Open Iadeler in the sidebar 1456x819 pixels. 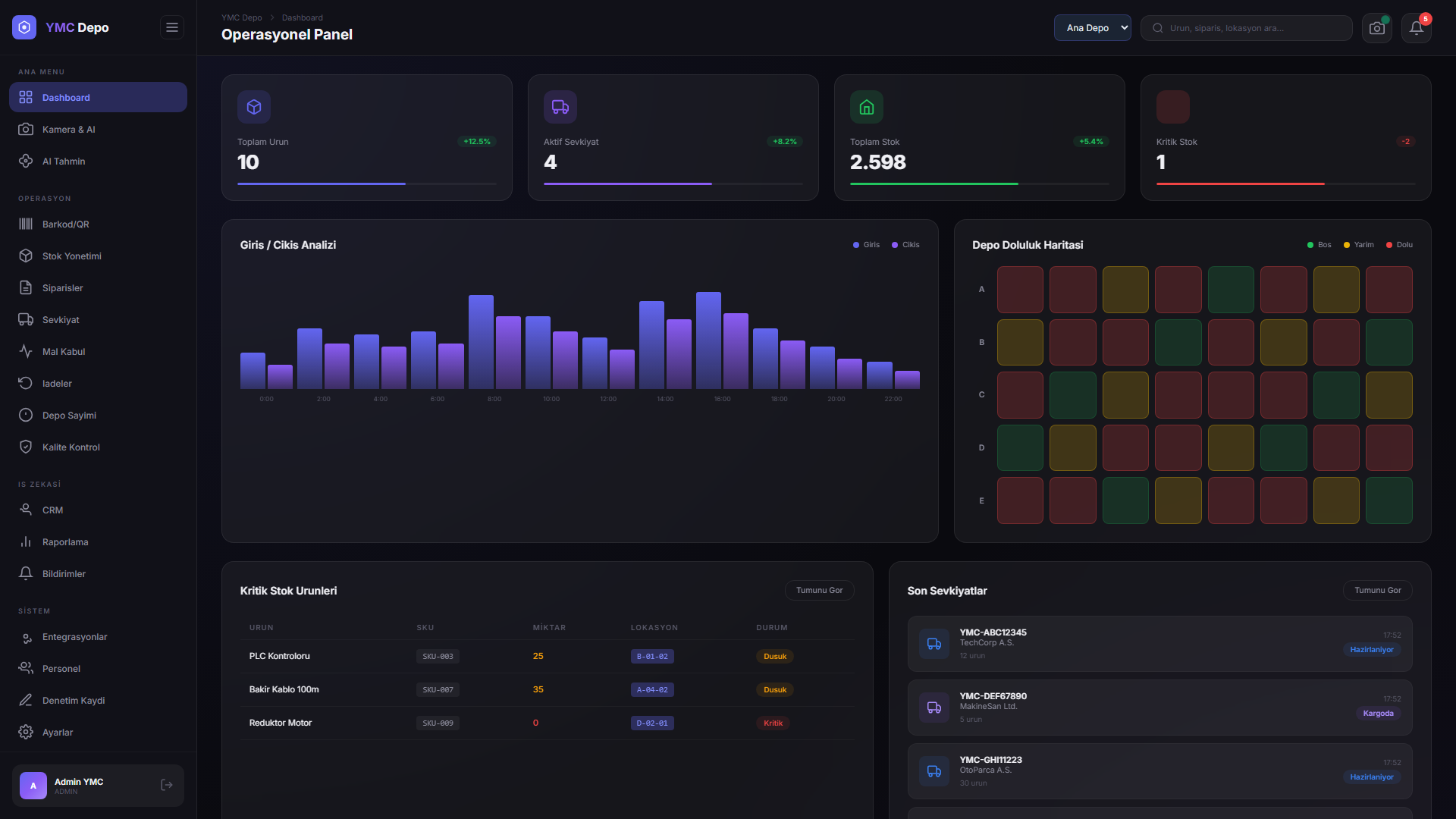pyautogui.click(x=98, y=383)
